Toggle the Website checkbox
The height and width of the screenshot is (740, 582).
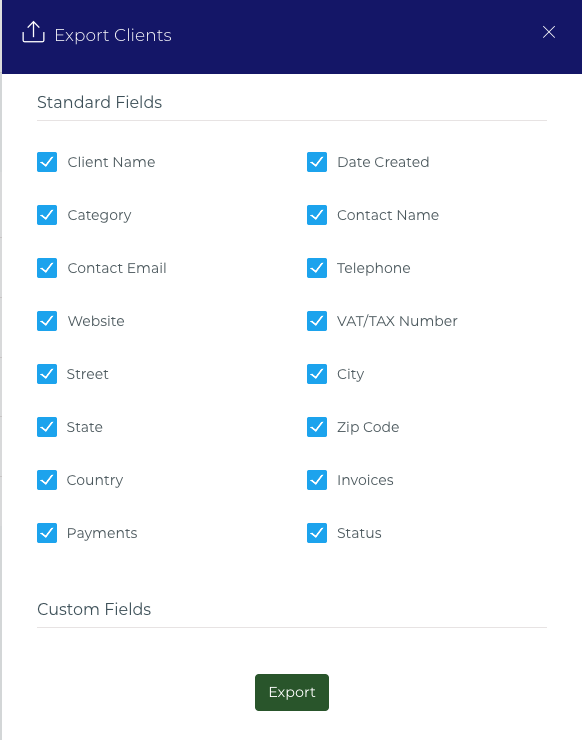tap(47, 321)
